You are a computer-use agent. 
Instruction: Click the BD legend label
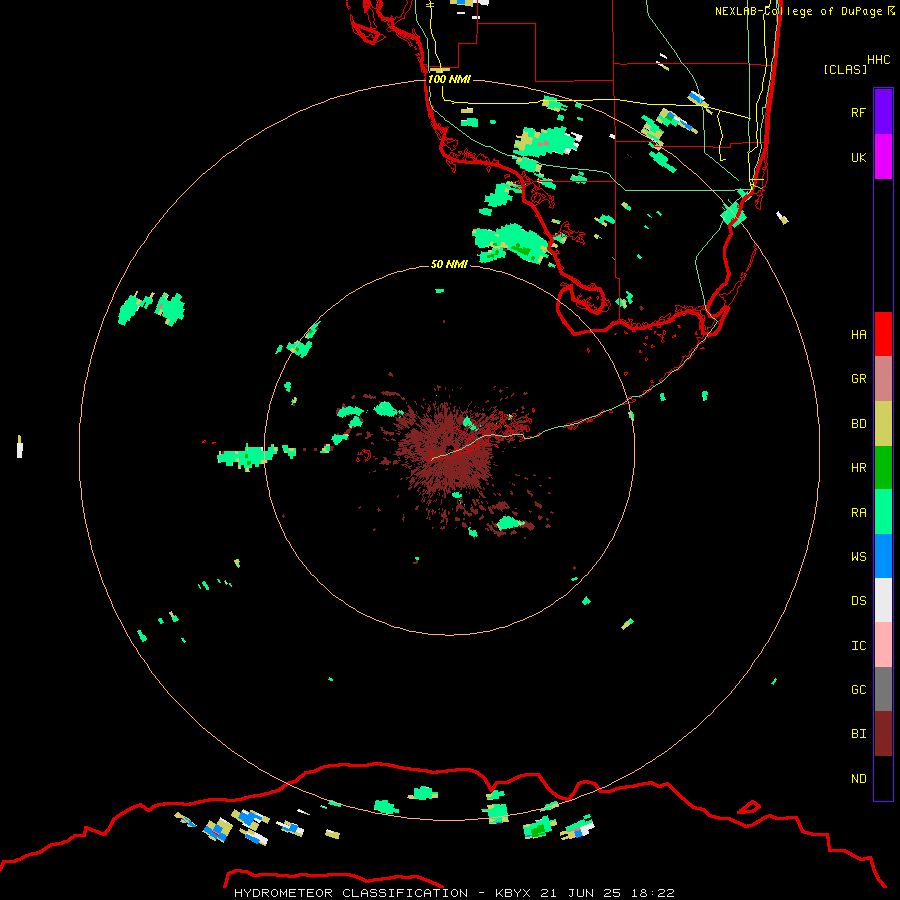click(x=858, y=424)
